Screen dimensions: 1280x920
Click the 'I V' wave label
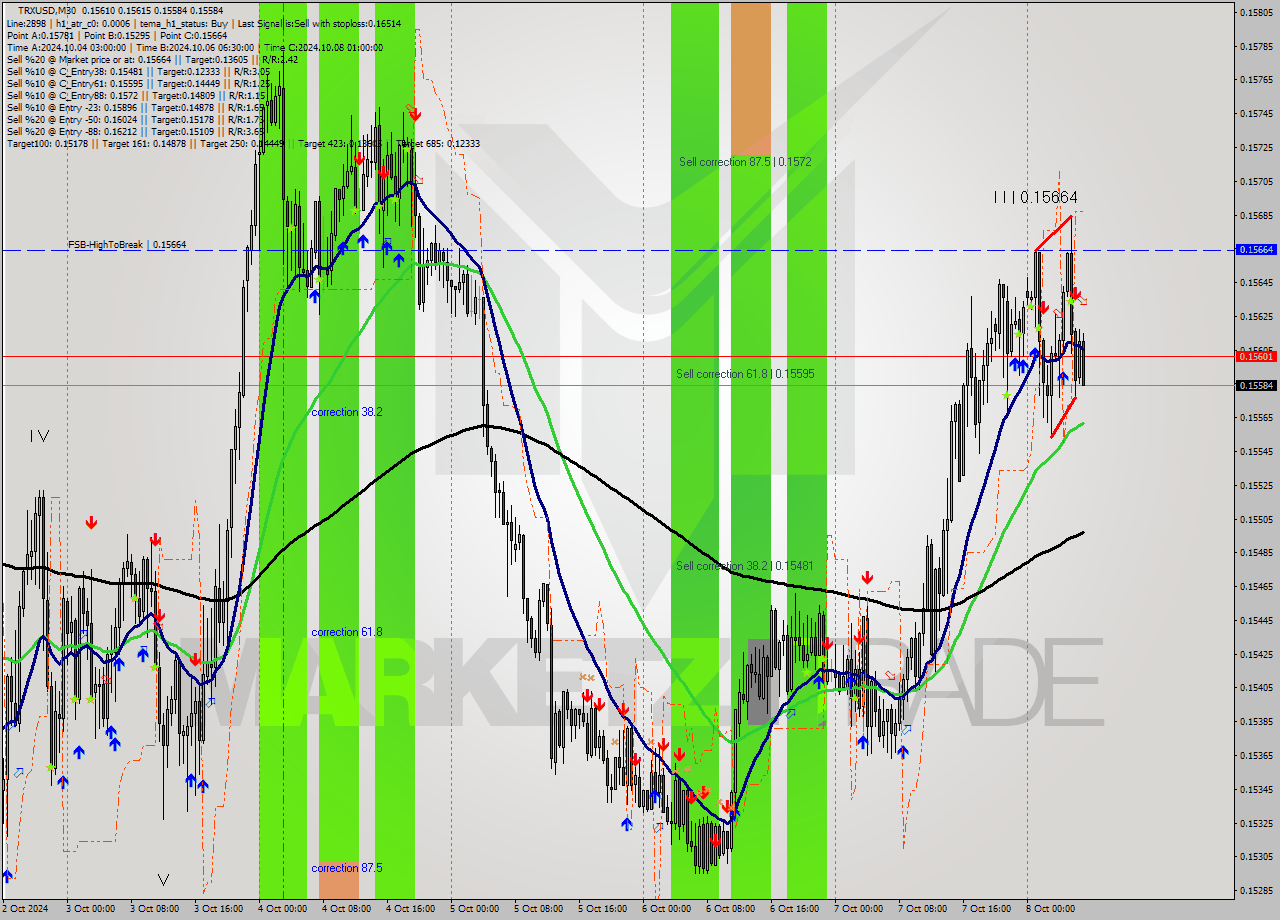[39, 436]
